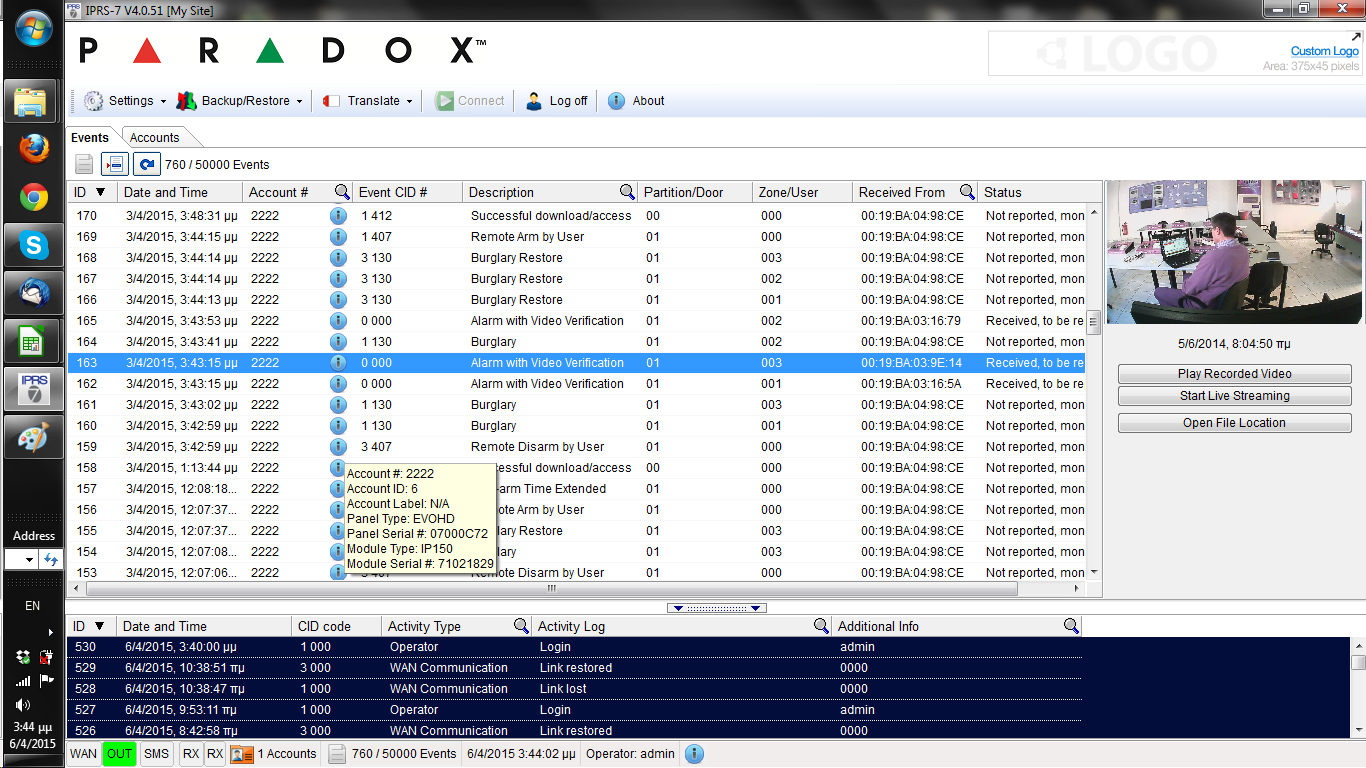This screenshot has width=1366, height=768.
Task: Click Play Recorded Video button
Action: click(1234, 374)
